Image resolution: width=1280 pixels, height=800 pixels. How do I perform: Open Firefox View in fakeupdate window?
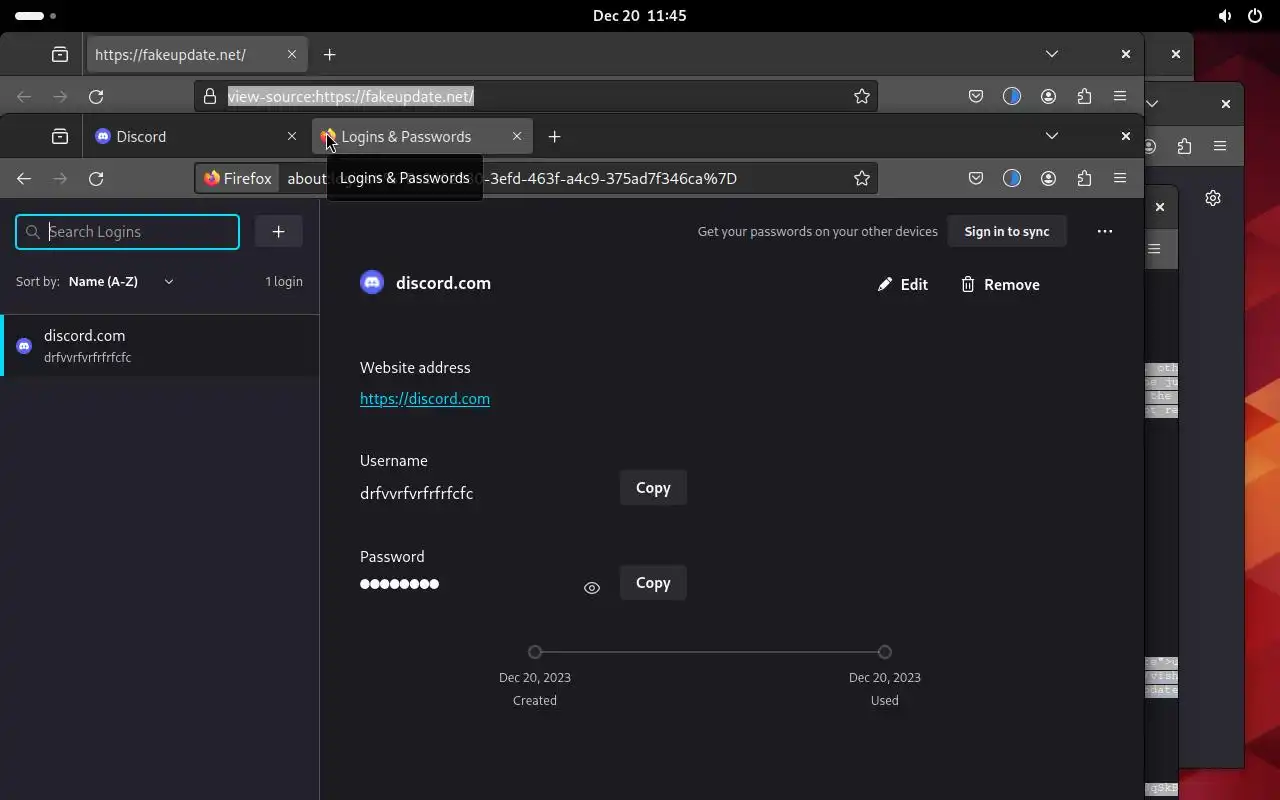[60, 54]
